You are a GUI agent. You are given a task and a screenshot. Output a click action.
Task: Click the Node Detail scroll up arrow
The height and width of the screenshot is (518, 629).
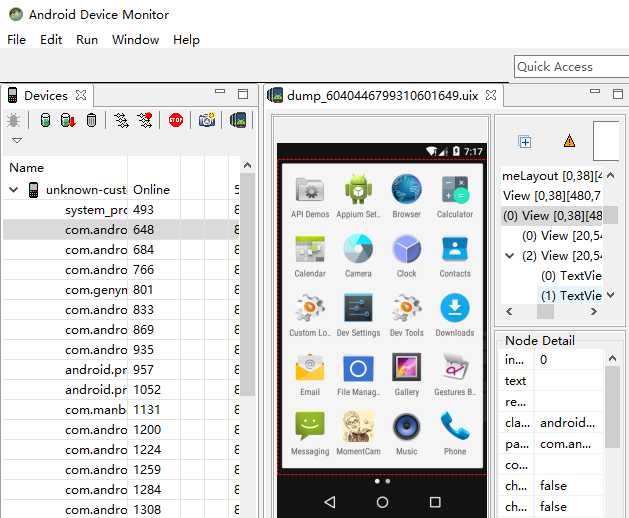(612, 358)
